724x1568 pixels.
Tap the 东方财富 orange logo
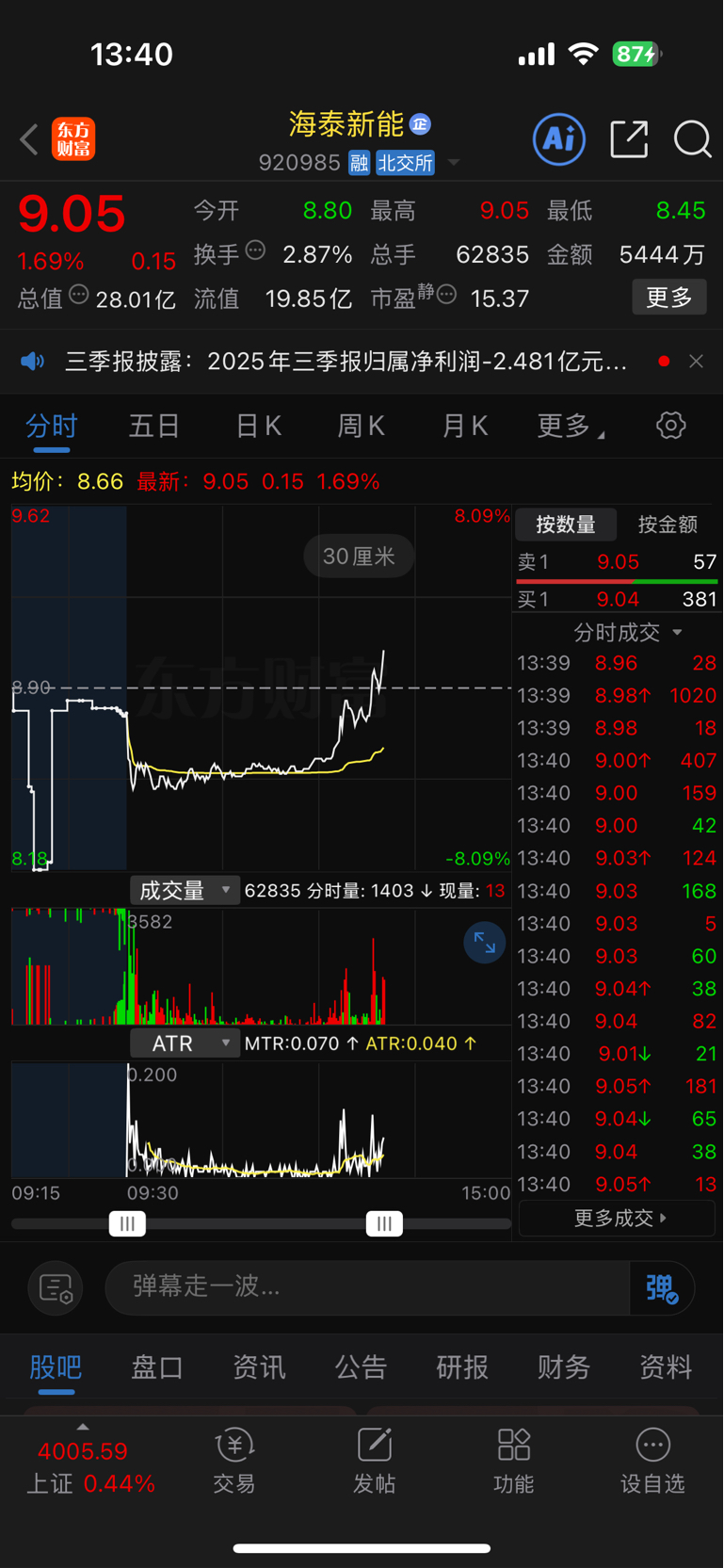point(73,139)
